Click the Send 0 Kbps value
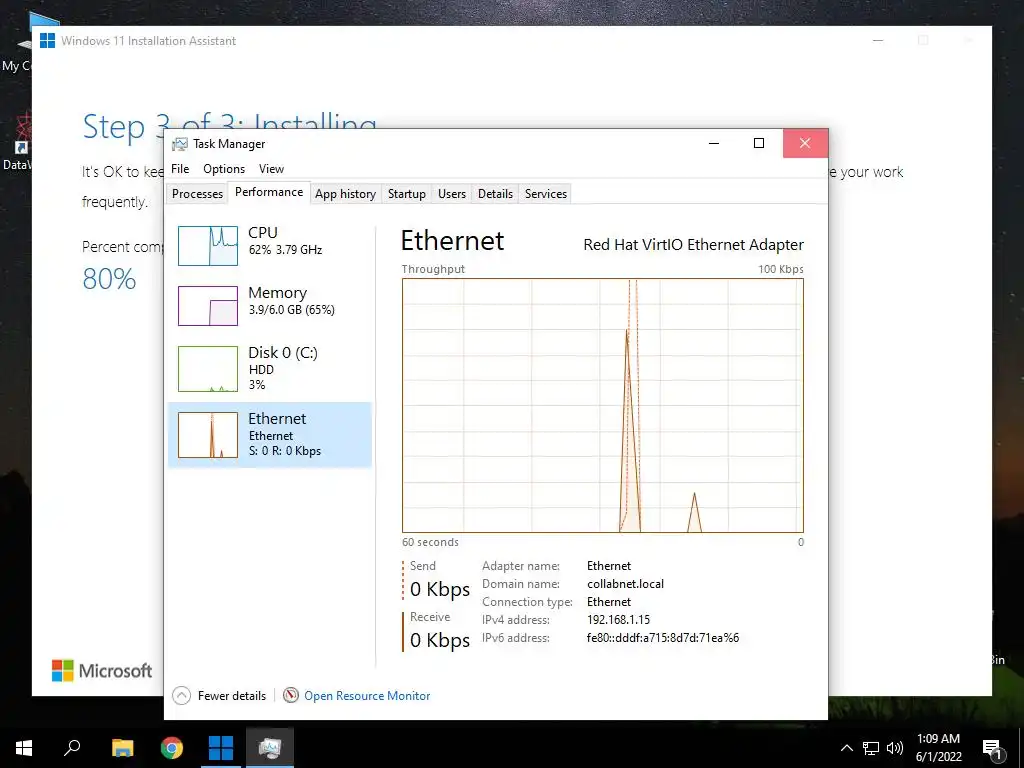The height and width of the screenshot is (768, 1024). pyautogui.click(x=440, y=589)
